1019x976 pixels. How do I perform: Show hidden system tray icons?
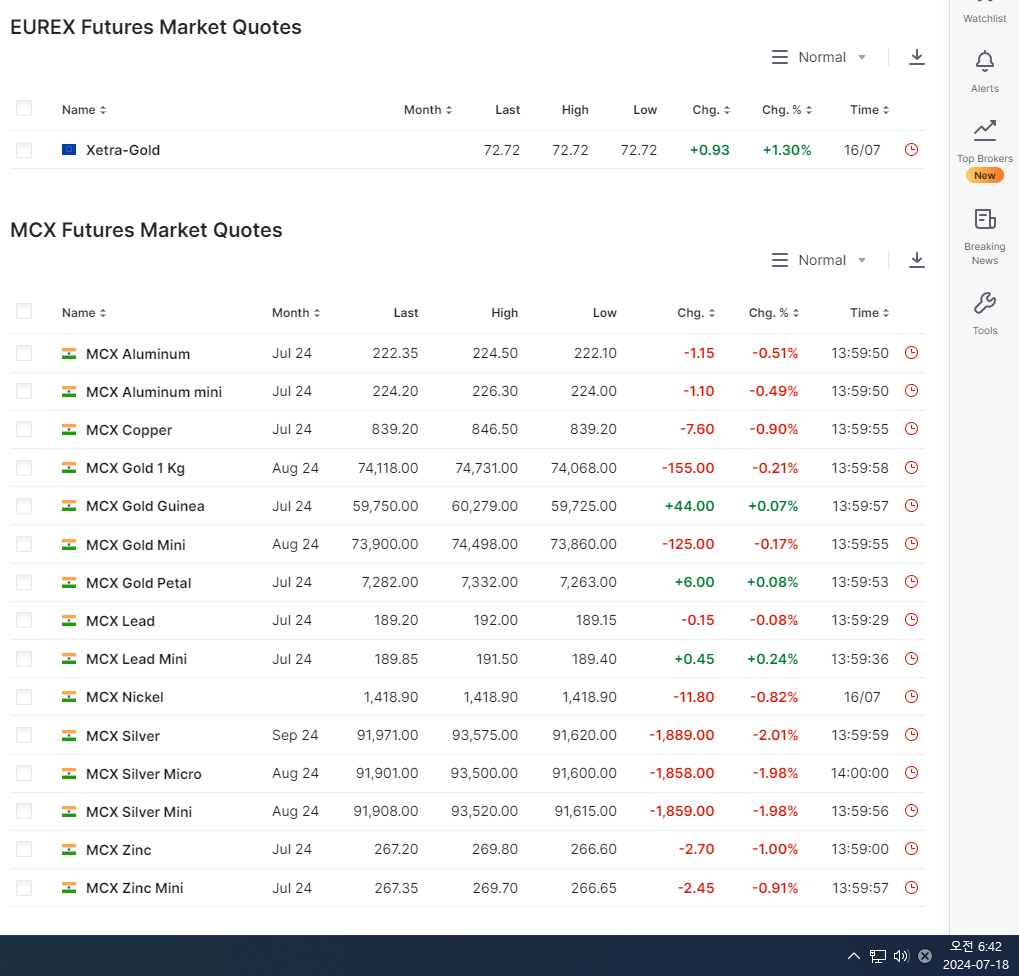[x=854, y=956]
